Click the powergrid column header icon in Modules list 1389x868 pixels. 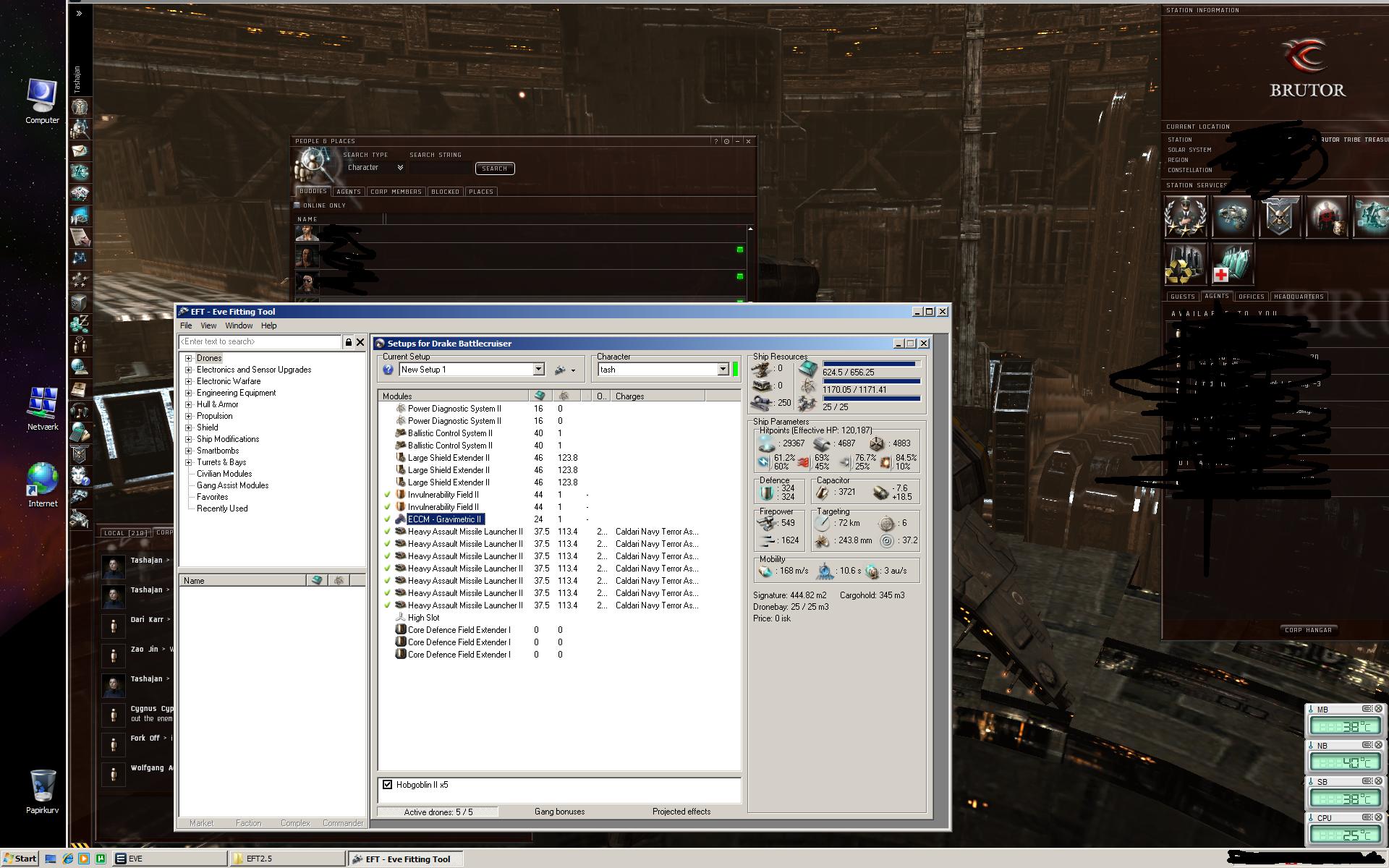click(564, 396)
